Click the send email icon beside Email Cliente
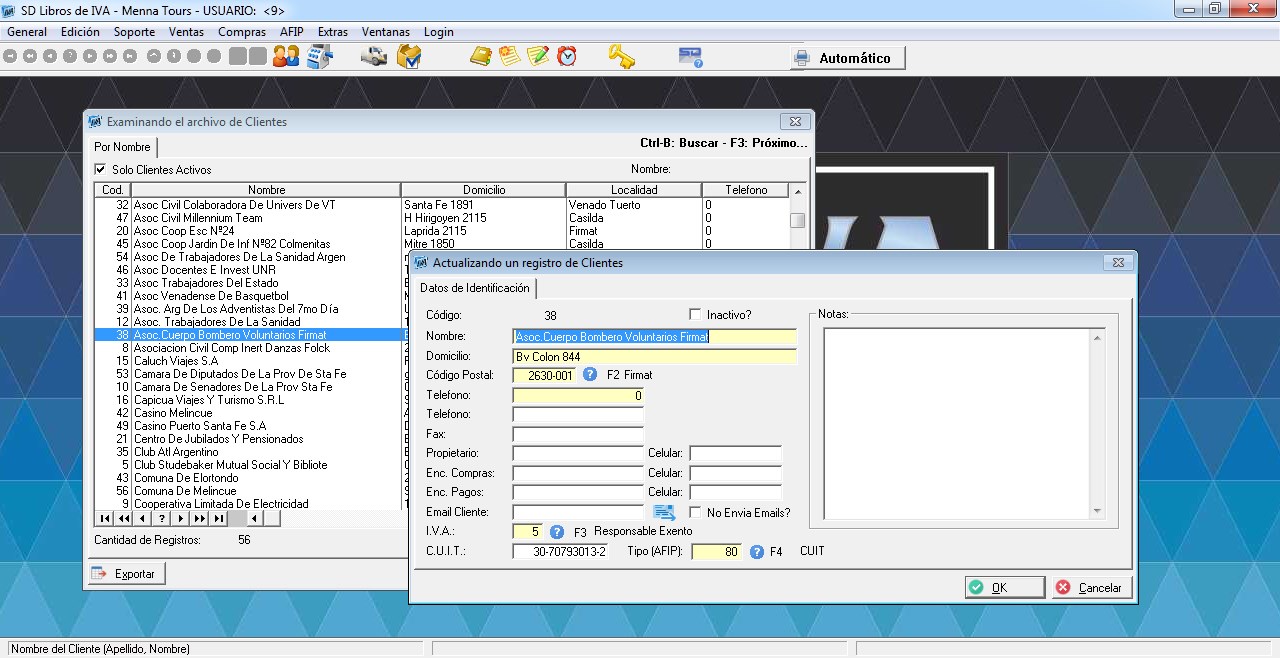The image size is (1280, 658). pos(665,513)
